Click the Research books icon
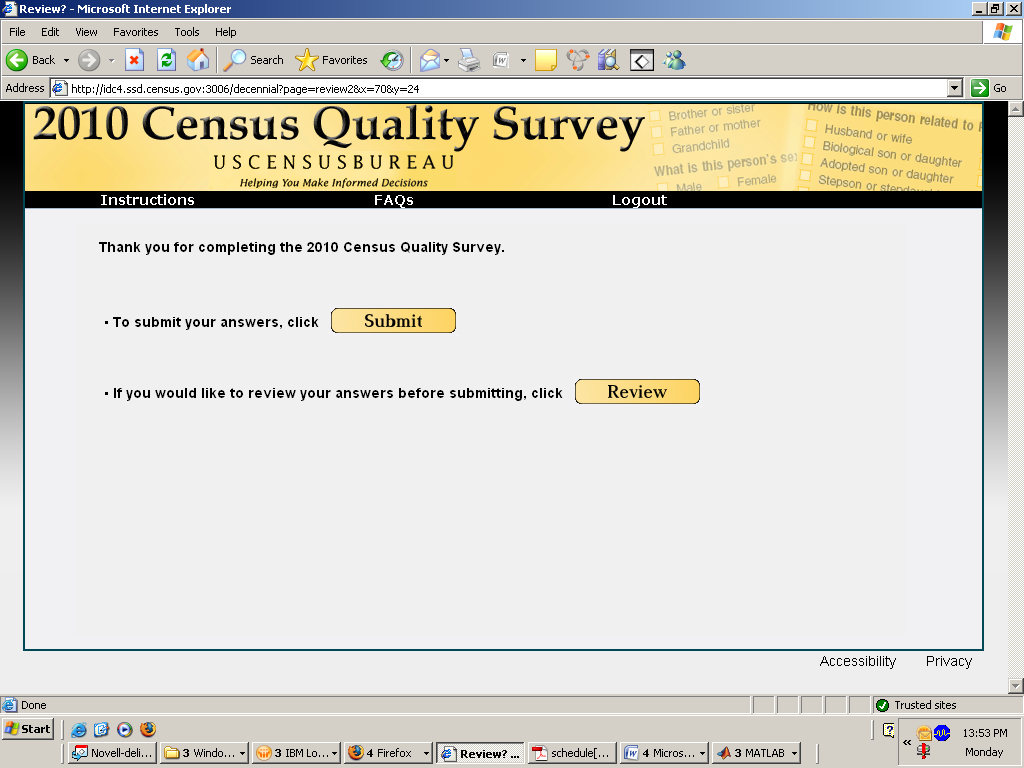The height and width of the screenshot is (768, 1024). [x=608, y=60]
